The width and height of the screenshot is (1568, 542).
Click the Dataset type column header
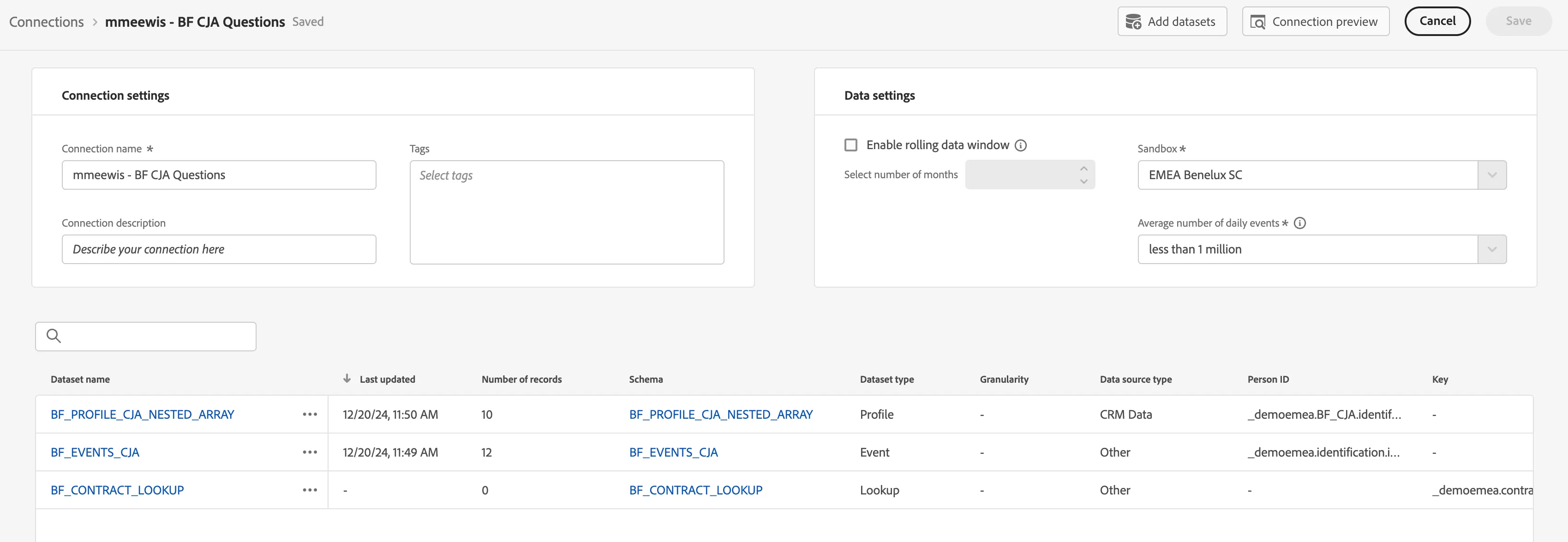coord(887,379)
